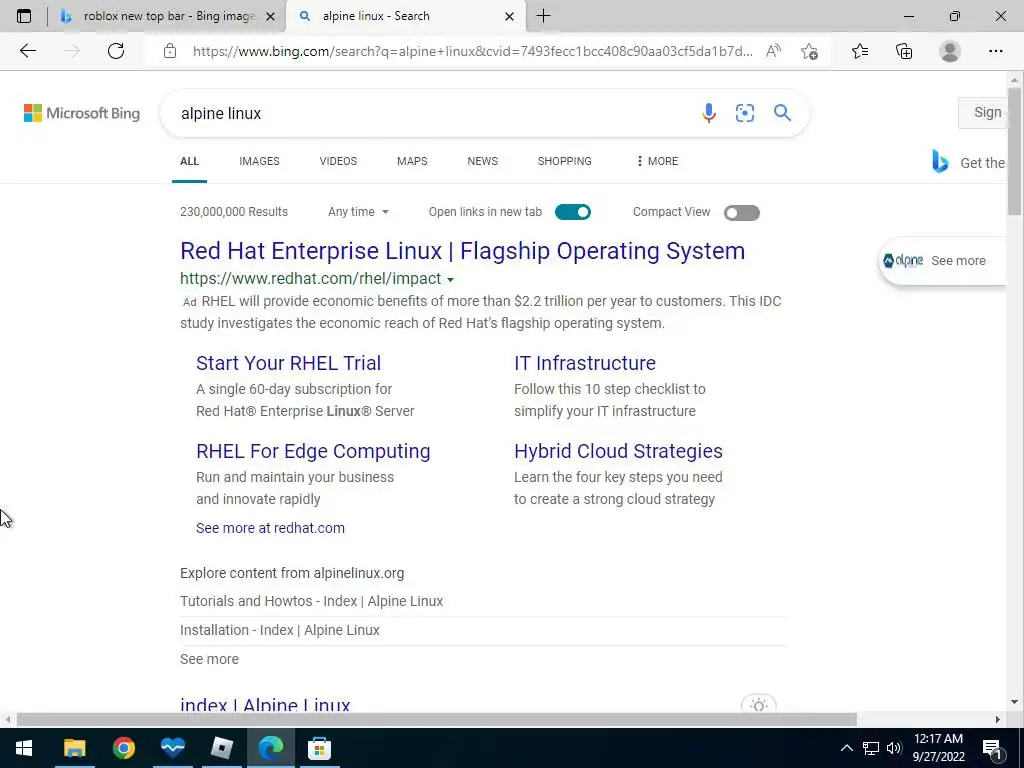Click the microphone voice search icon
Viewport: 1024px width, 768px height.
pos(709,113)
